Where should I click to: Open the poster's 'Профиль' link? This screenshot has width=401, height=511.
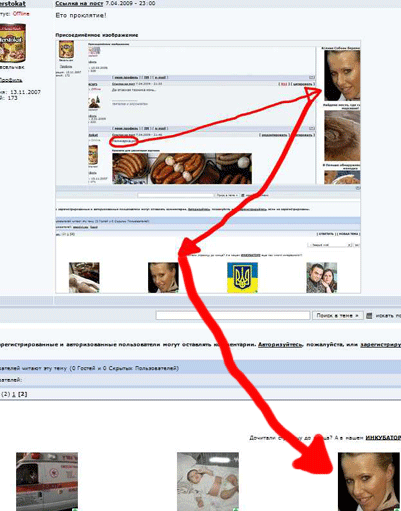(11, 80)
